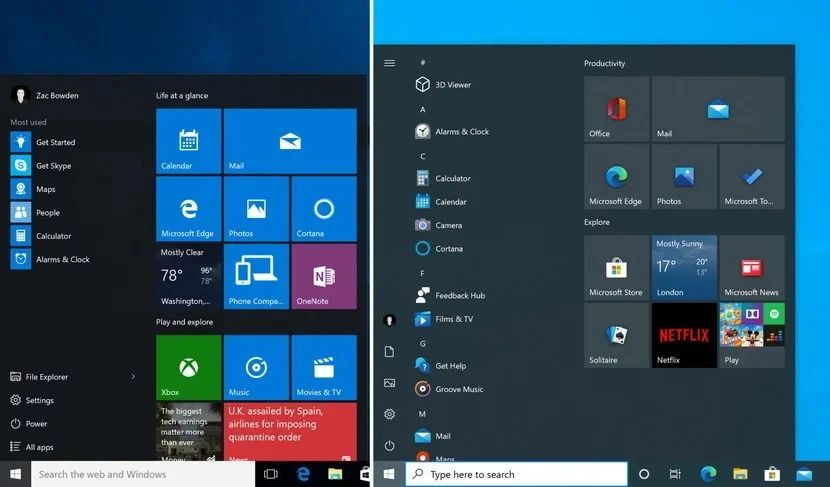
Task: Open Settings gear in the new Start sidebar
Action: coord(390,414)
